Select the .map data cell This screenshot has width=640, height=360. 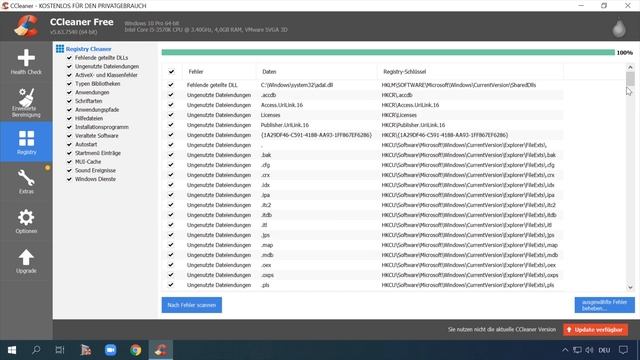(267, 245)
